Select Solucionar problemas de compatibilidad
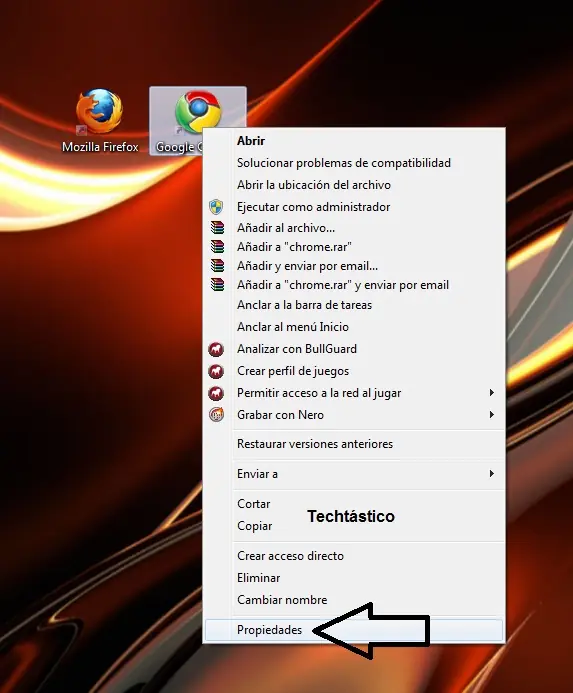The width and height of the screenshot is (573, 693). click(x=354, y=163)
